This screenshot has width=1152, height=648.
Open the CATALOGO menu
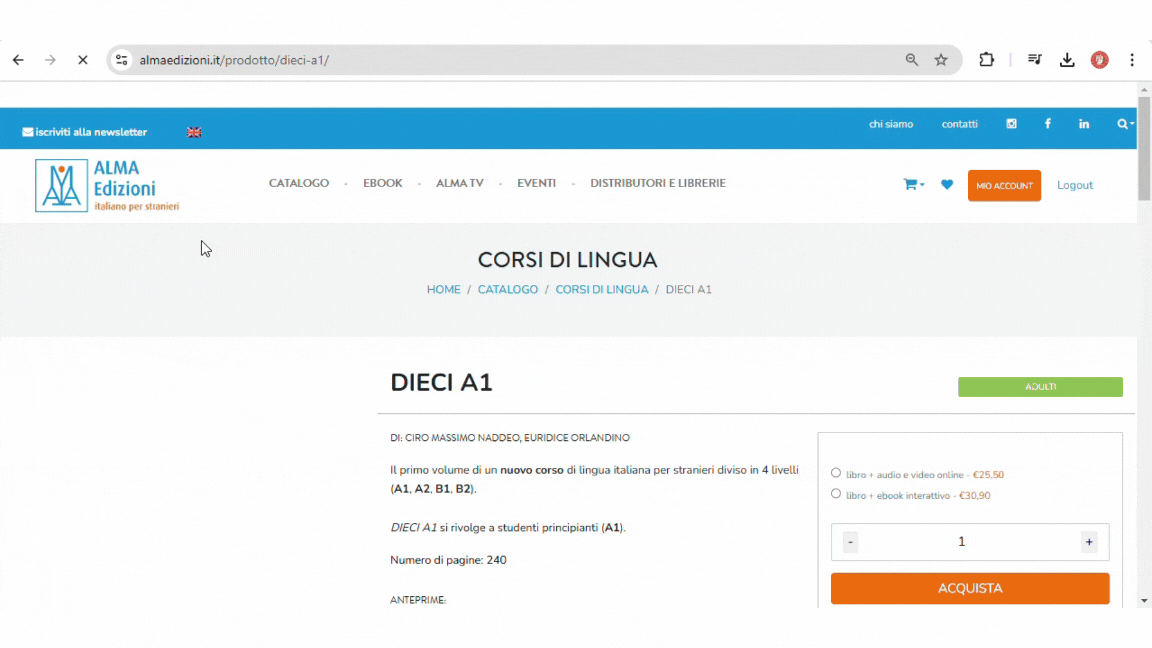coord(299,183)
